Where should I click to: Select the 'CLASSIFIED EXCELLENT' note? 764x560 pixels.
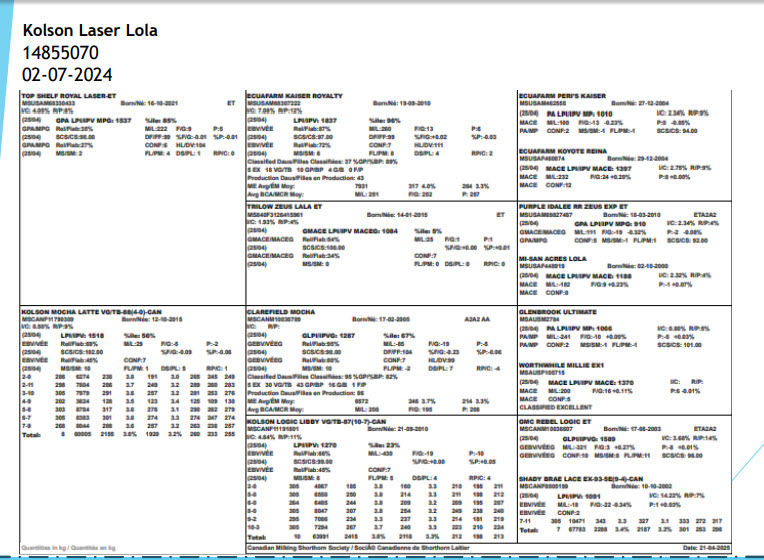pos(555,407)
